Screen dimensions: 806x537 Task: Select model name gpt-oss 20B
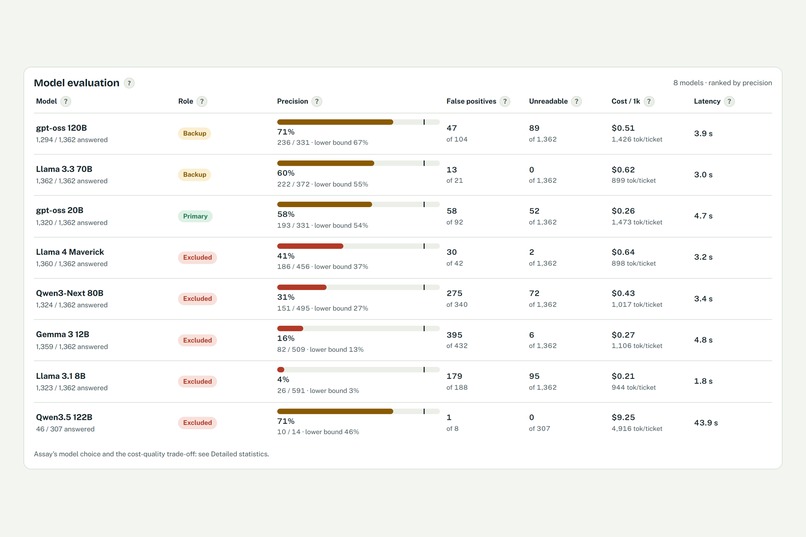click(x=59, y=210)
